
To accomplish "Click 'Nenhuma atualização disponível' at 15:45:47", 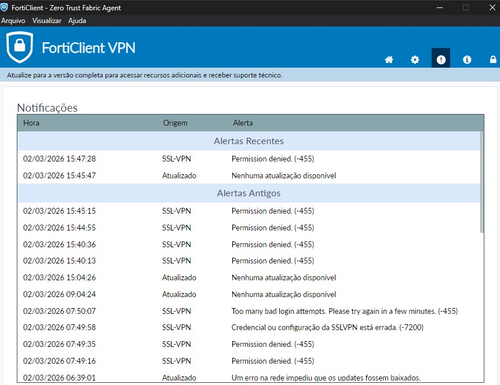I will pos(284,176).
